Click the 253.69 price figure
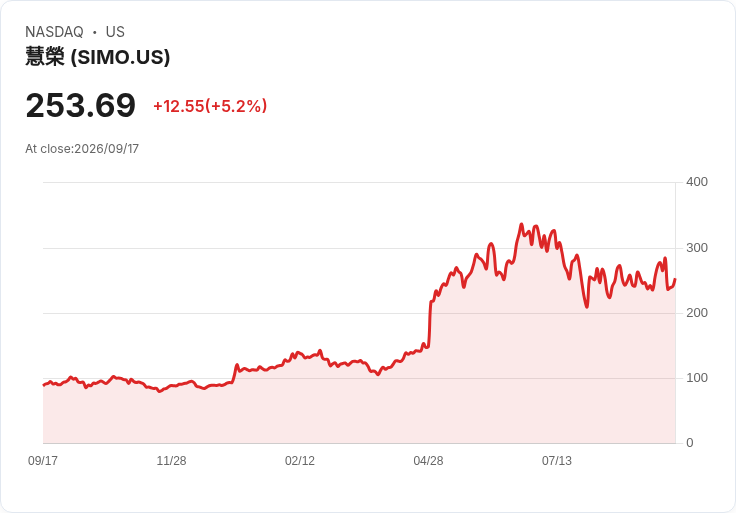Image resolution: width=736 pixels, height=513 pixels. point(80,105)
